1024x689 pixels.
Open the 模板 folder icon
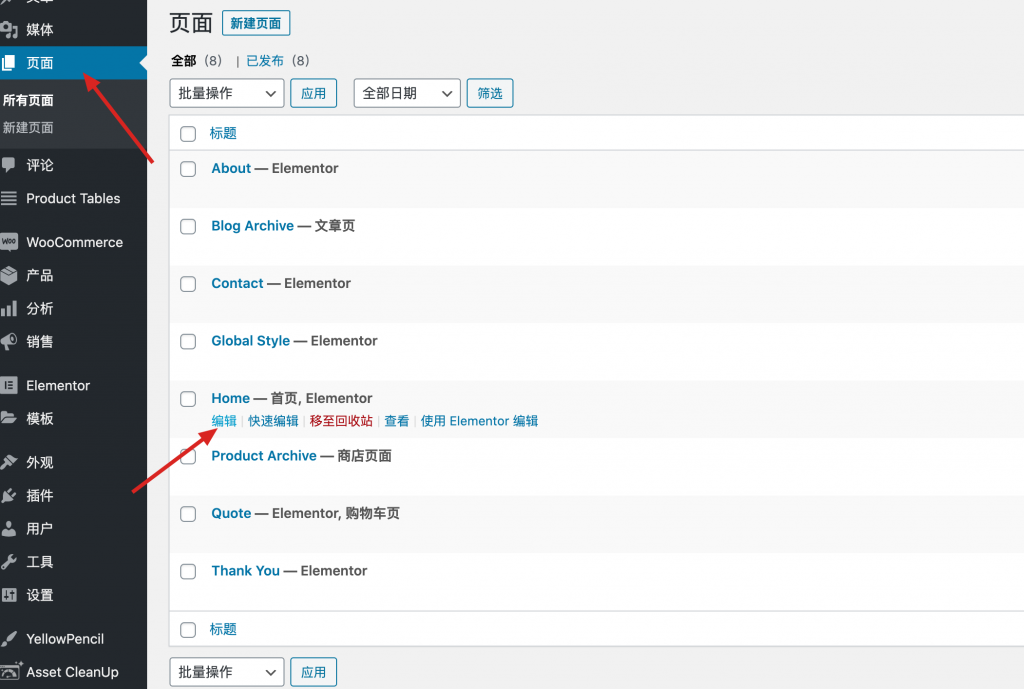10,418
